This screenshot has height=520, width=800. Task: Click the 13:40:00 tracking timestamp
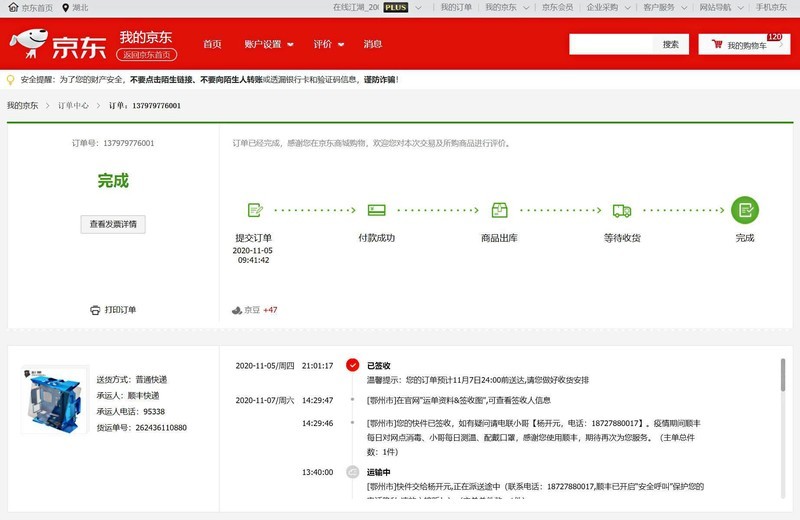tap(317, 472)
